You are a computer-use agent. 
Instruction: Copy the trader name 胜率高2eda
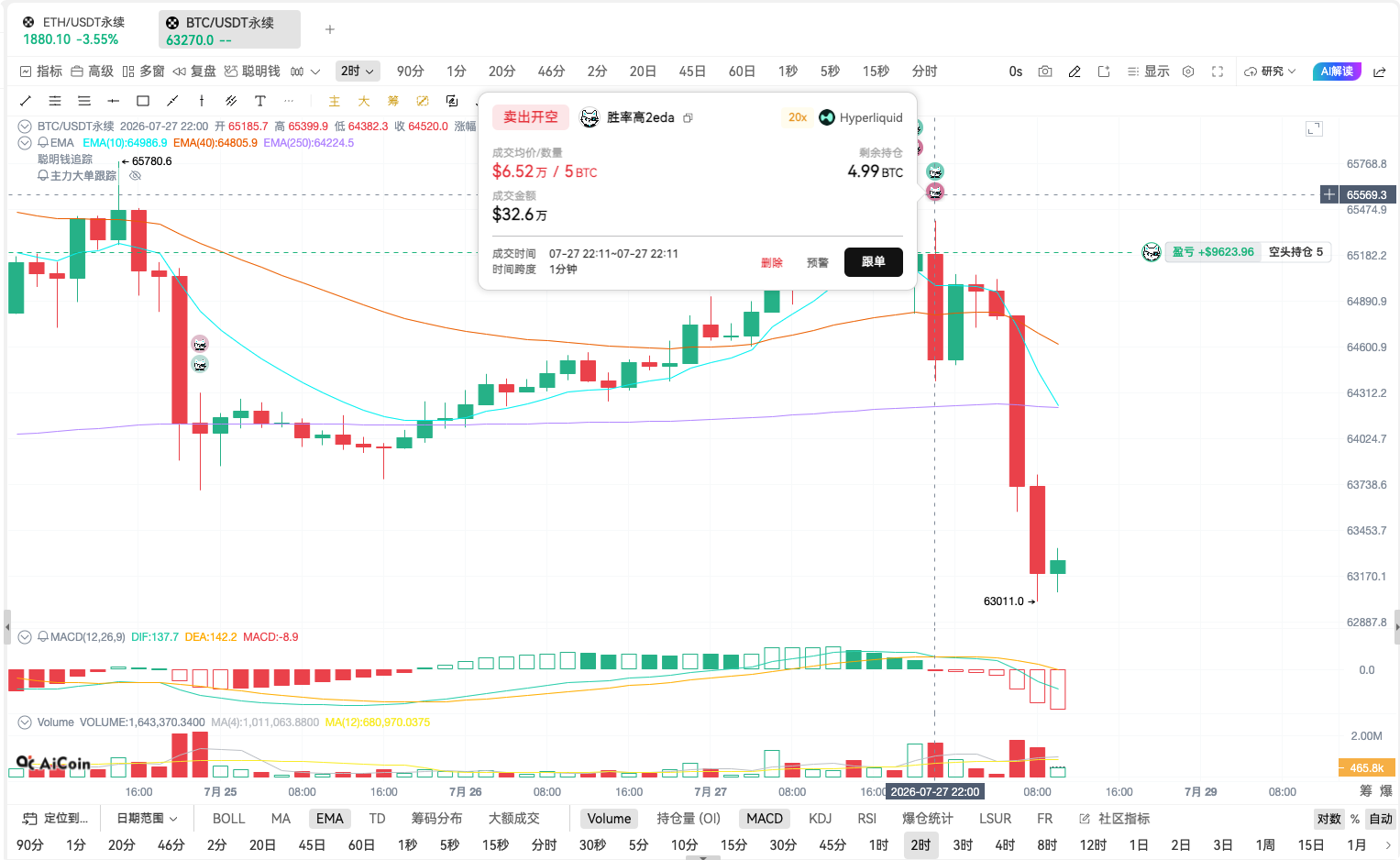click(689, 118)
